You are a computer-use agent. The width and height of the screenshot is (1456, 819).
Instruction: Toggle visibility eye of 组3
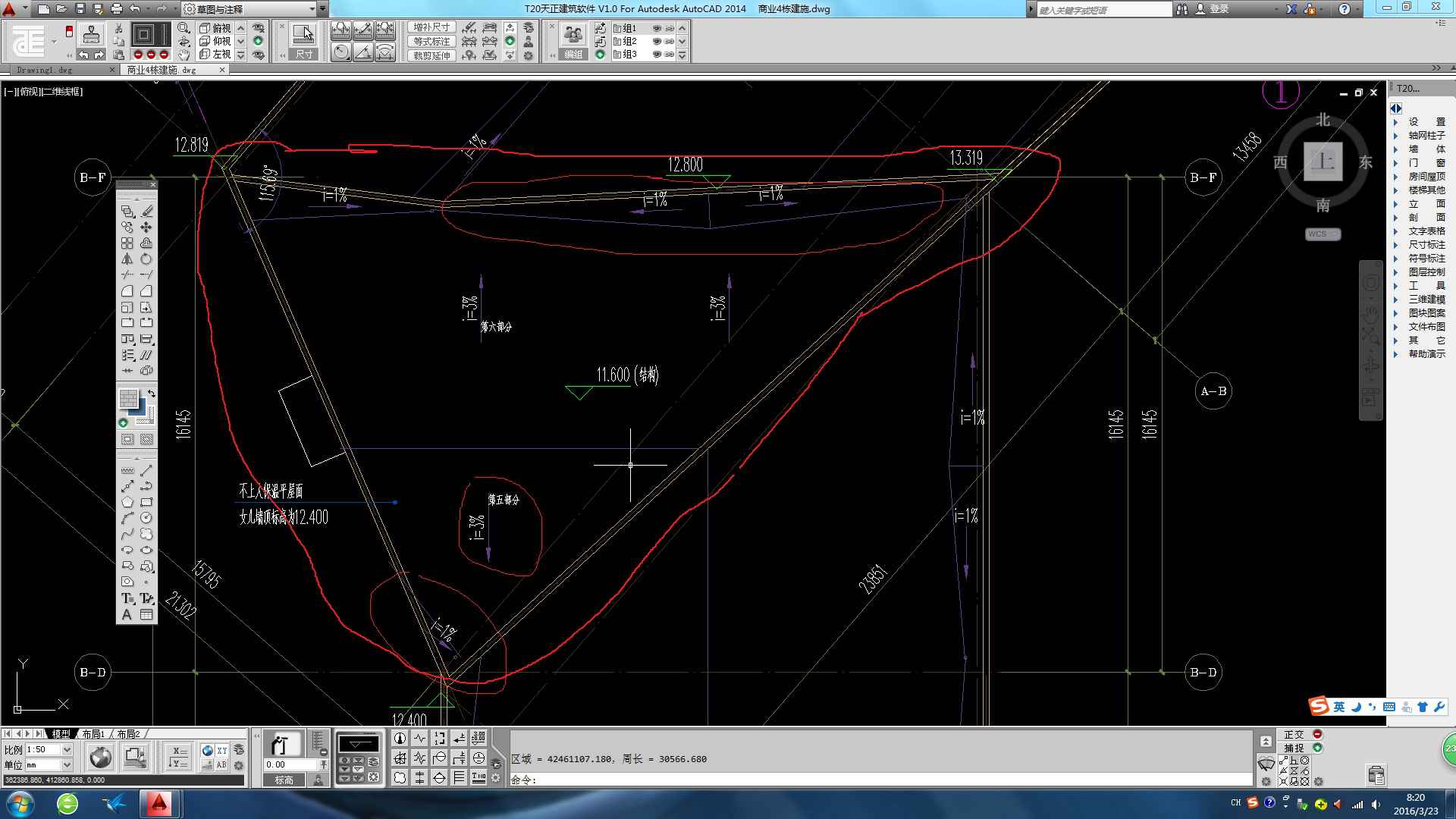(657, 55)
